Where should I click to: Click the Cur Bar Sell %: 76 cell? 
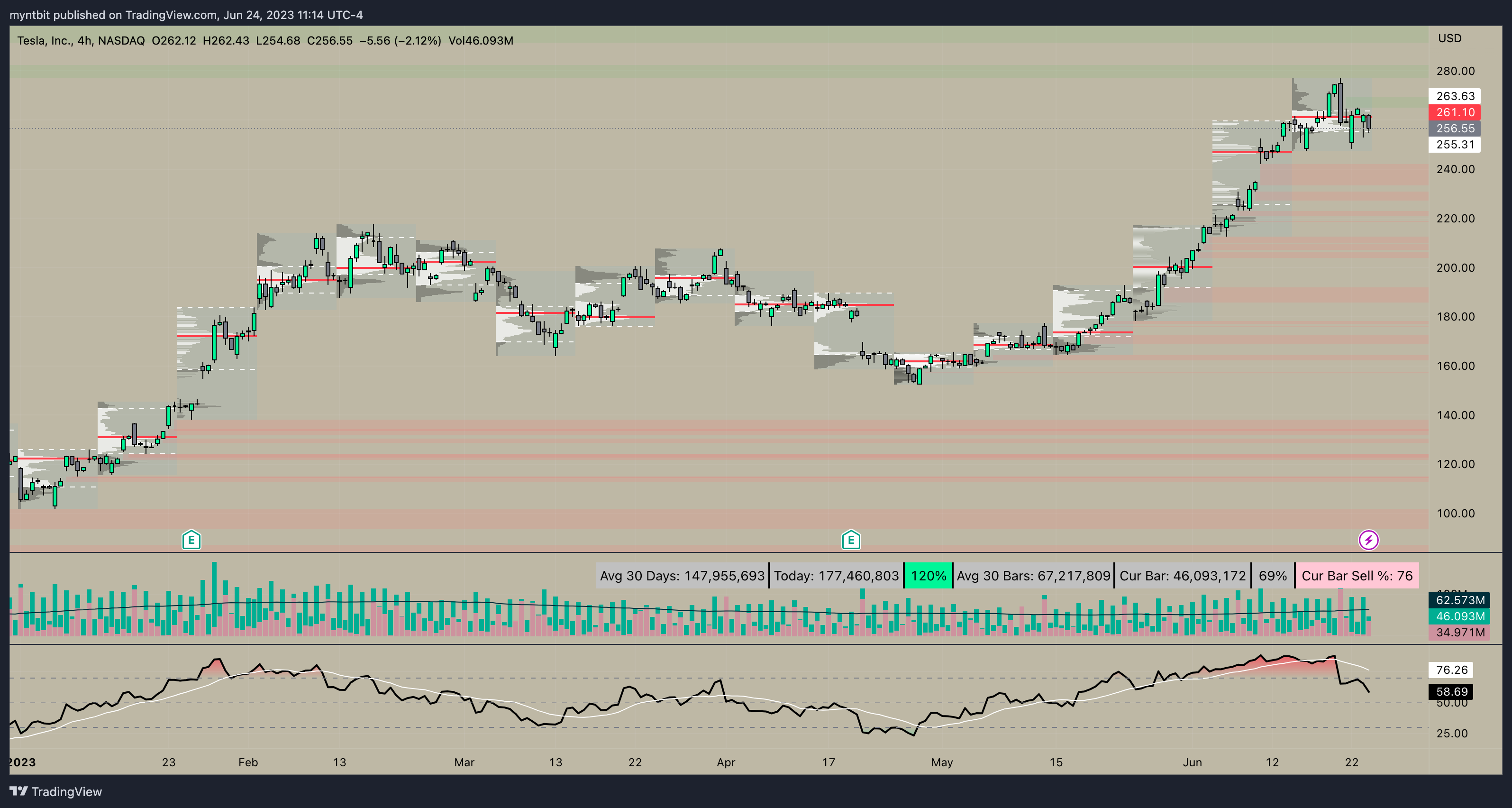(x=1357, y=576)
